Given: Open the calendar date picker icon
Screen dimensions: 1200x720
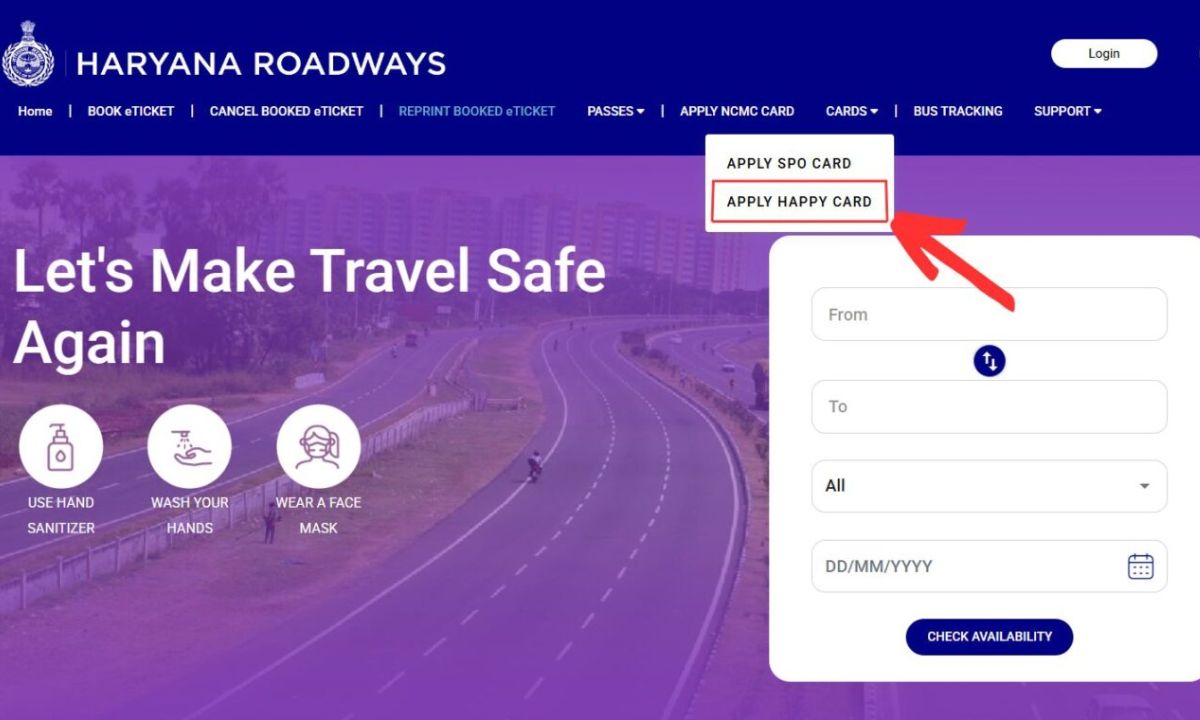Looking at the screenshot, I should click(1140, 566).
